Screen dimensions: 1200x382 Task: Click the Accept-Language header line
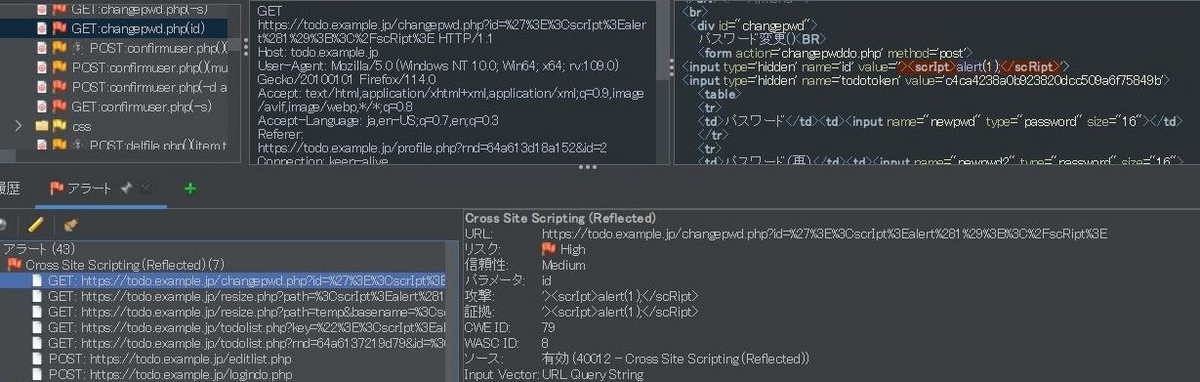[x=378, y=120]
